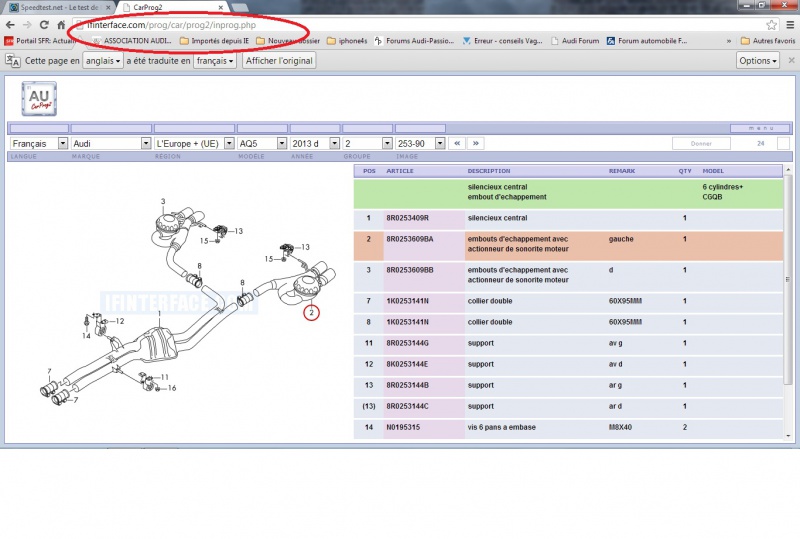Open translation Options button
800x539 pixels.
pyautogui.click(x=757, y=61)
